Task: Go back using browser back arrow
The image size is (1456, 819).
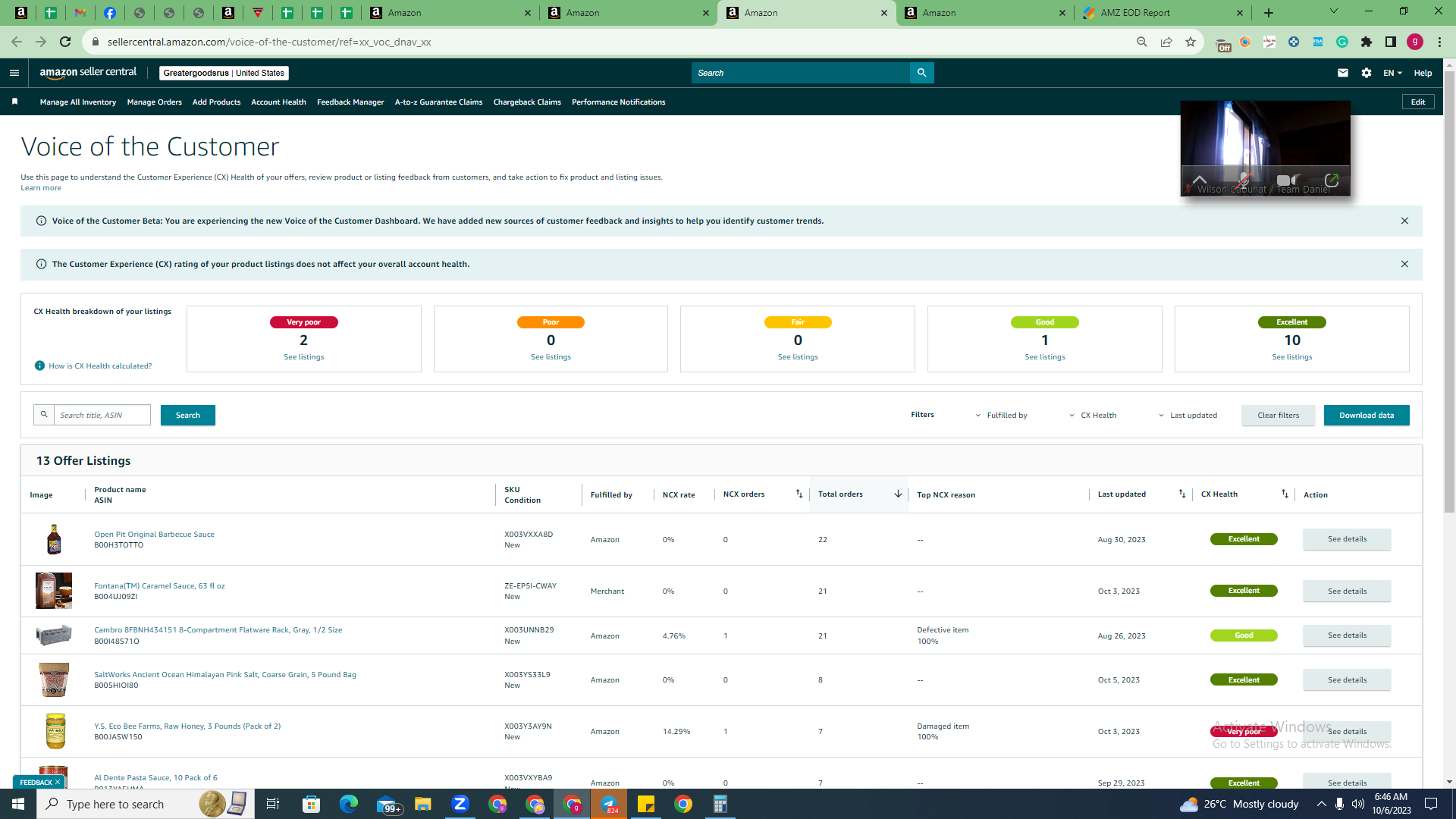Action: pyautogui.click(x=16, y=42)
